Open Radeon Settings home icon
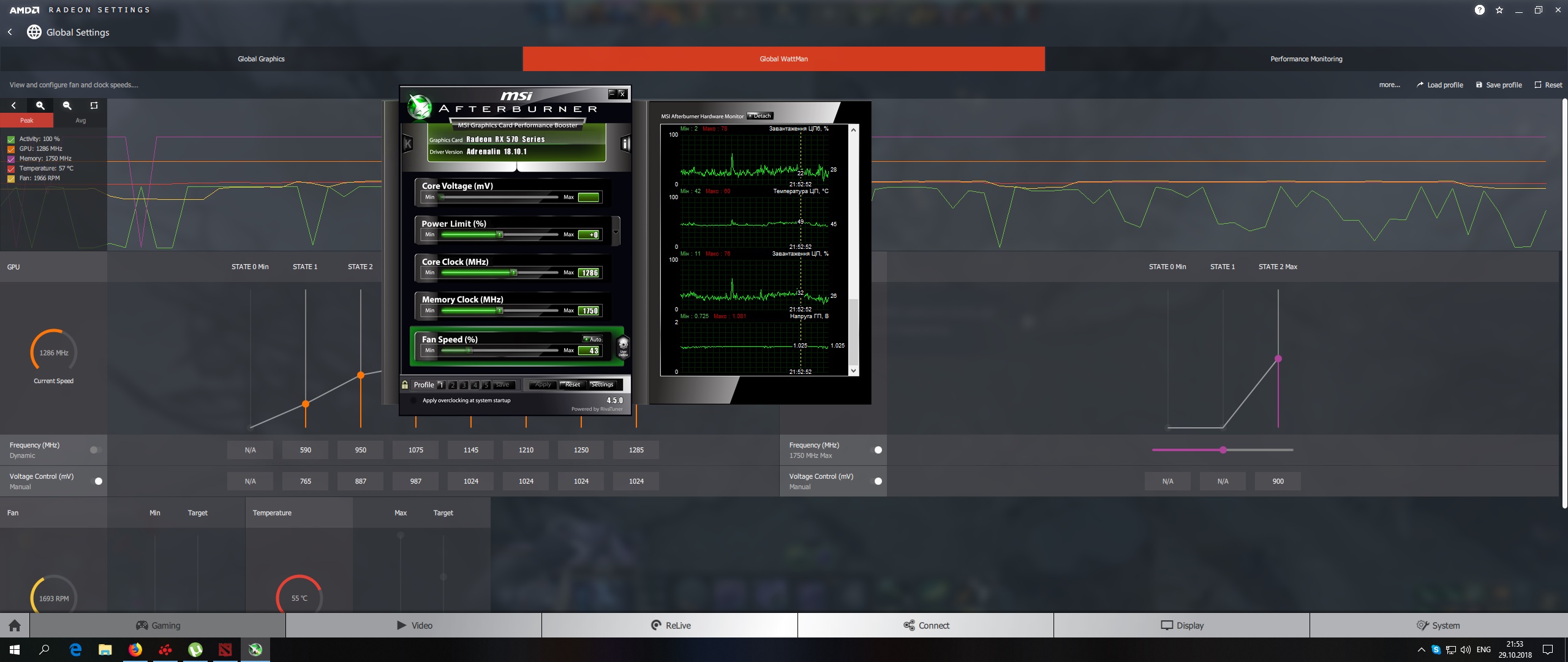 pyautogui.click(x=15, y=625)
